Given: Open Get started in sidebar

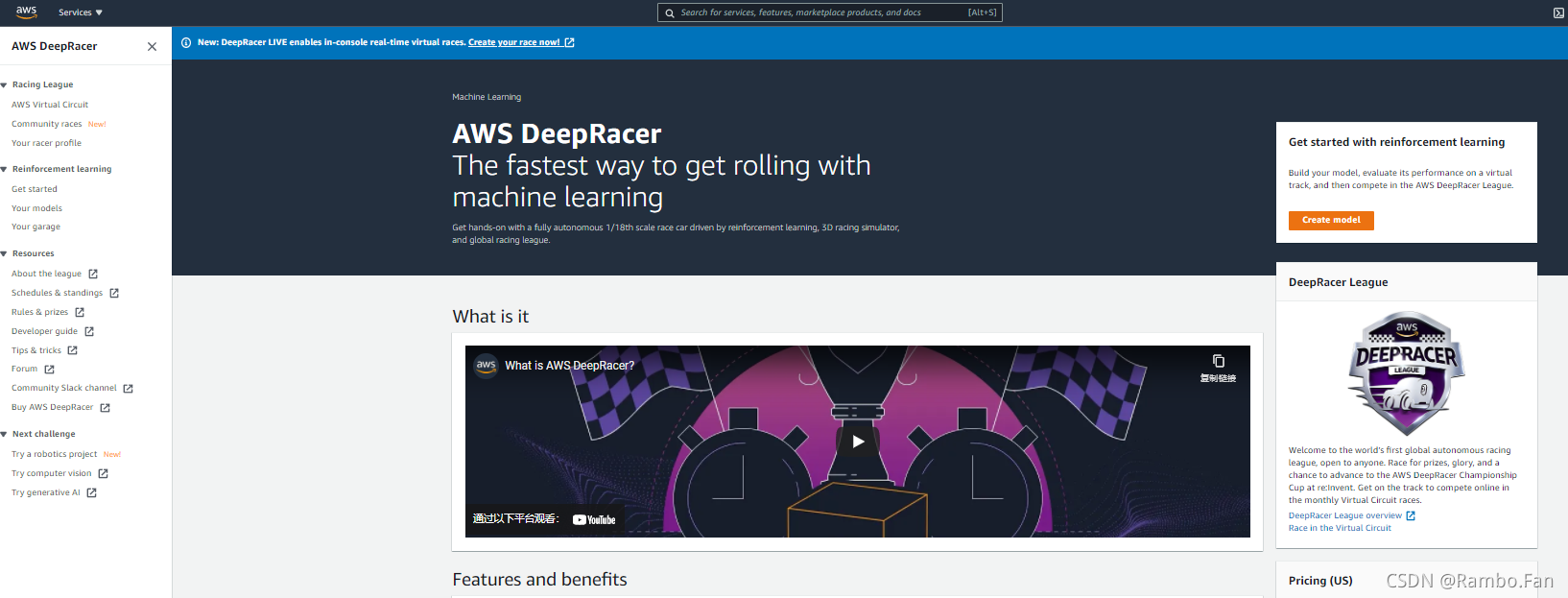Looking at the screenshot, I should pyautogui.click(x=35, y=189).
